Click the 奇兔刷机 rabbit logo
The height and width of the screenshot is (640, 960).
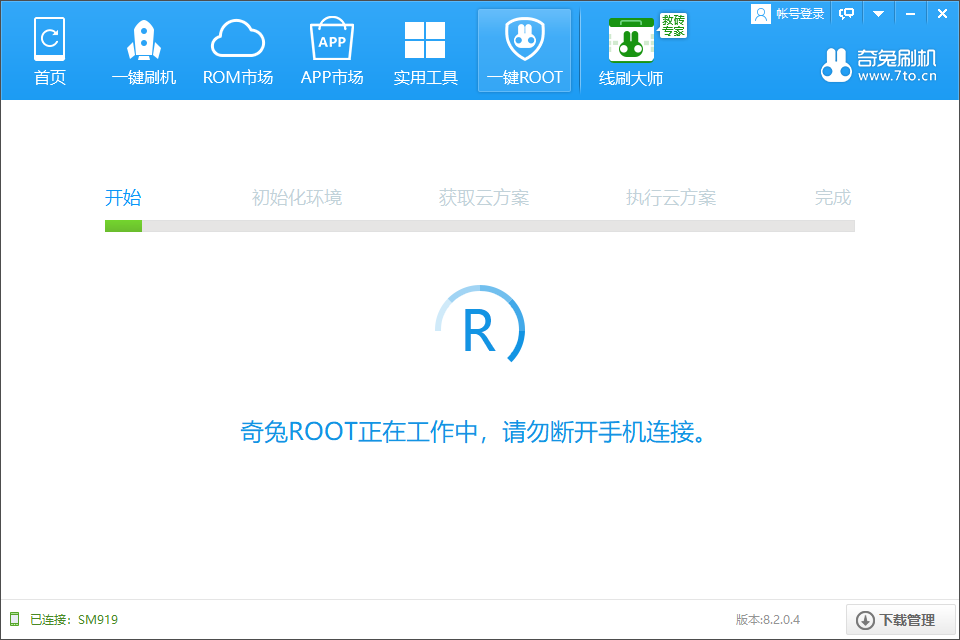pos(836,65)
